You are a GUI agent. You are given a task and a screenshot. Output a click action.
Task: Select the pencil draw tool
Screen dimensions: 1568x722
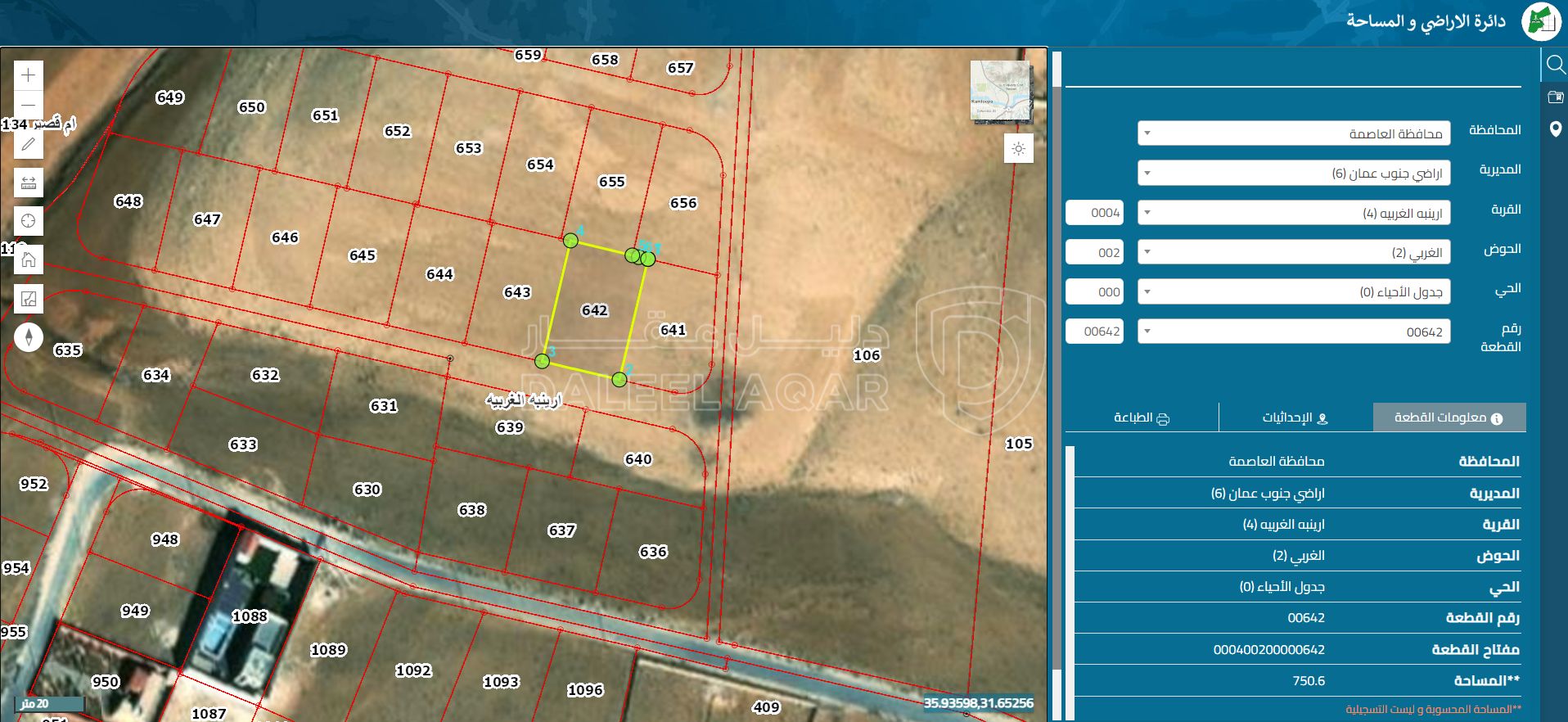click(x=29, y=145)
